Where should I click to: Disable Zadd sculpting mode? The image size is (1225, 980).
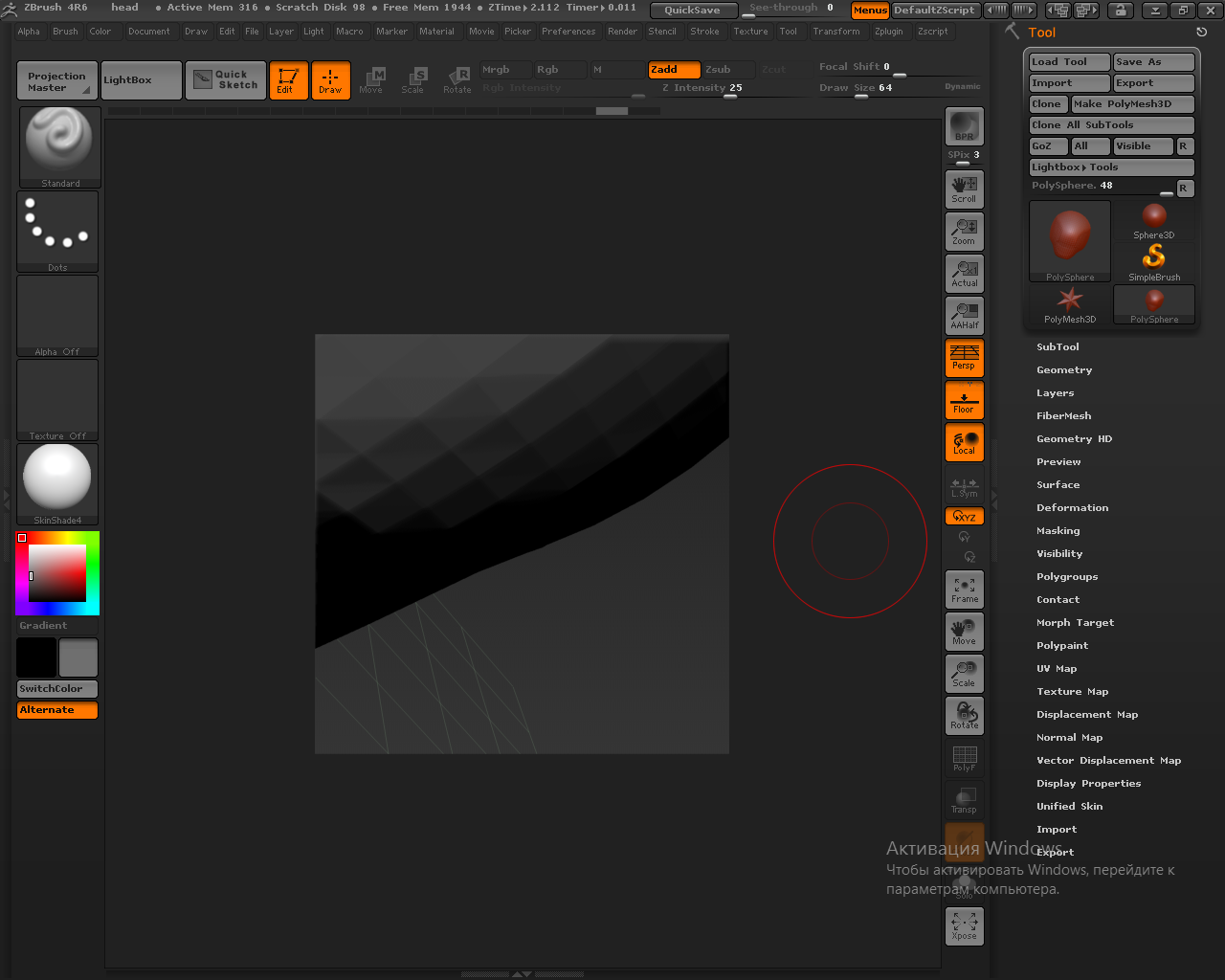click(x=673, y=69)
